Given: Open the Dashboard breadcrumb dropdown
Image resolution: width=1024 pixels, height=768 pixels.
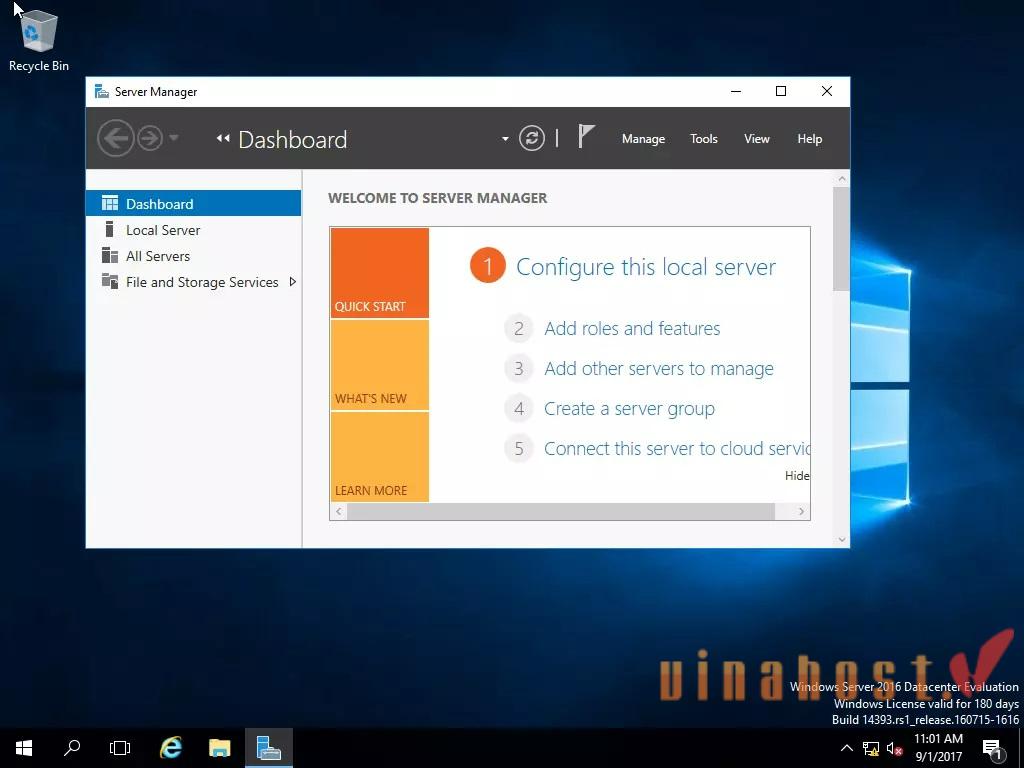Looking at the screenshot, I should tap(505, 140).
